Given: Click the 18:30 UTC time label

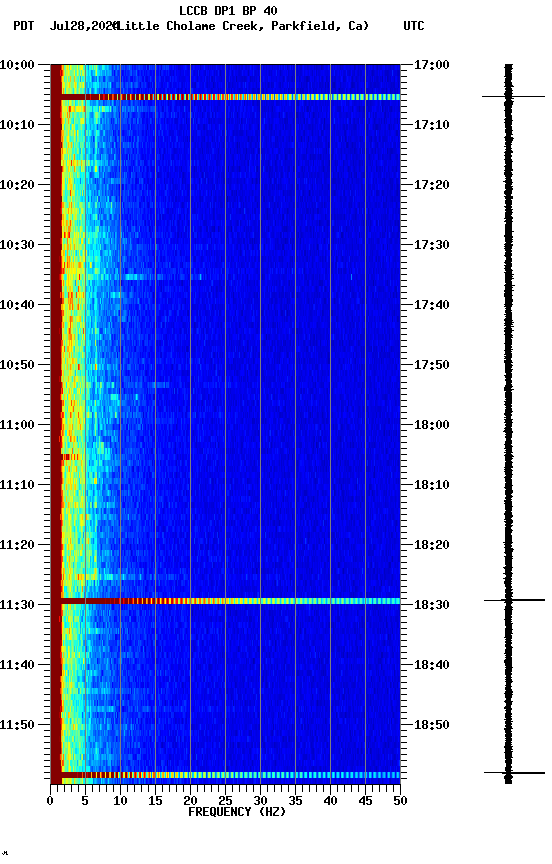Looking at the screenshot, I should pyautogui.click(x=432, y=605).
